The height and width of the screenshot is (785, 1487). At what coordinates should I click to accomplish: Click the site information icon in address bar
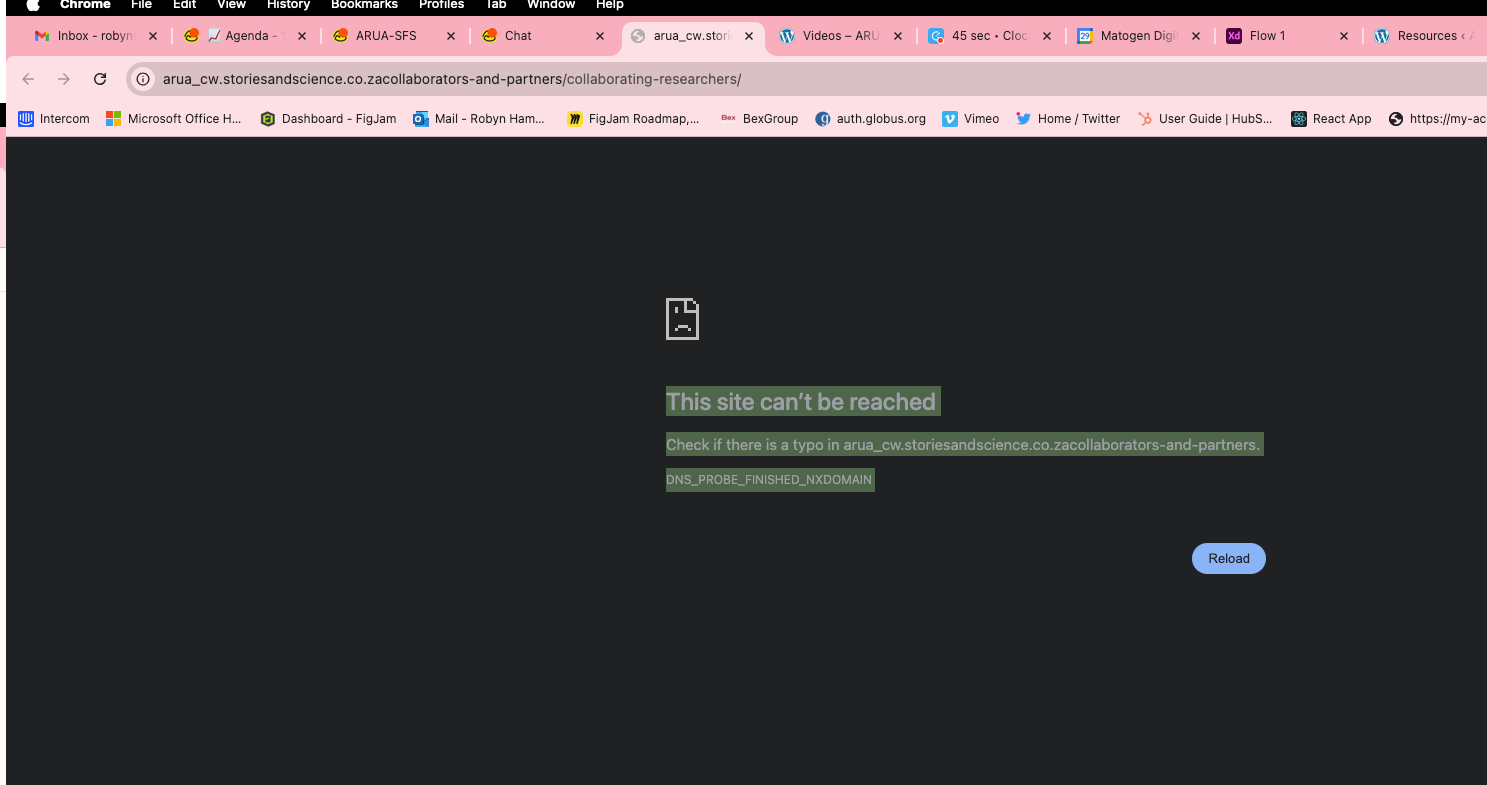(x=143, y=79)
